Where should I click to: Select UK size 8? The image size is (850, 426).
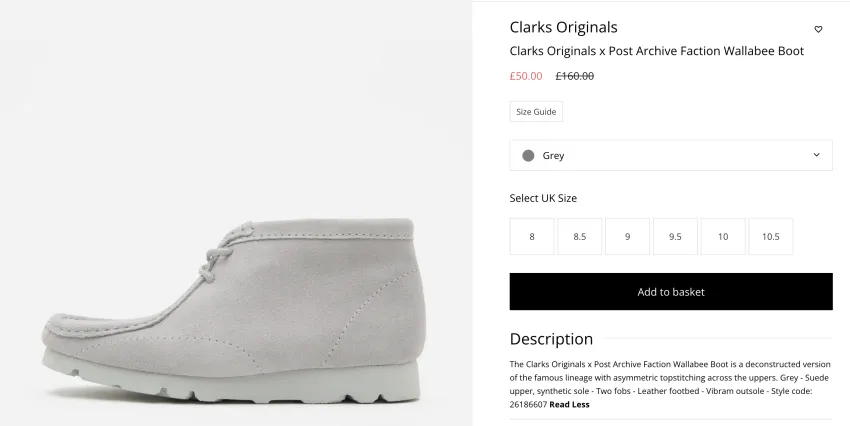[532, 236]
